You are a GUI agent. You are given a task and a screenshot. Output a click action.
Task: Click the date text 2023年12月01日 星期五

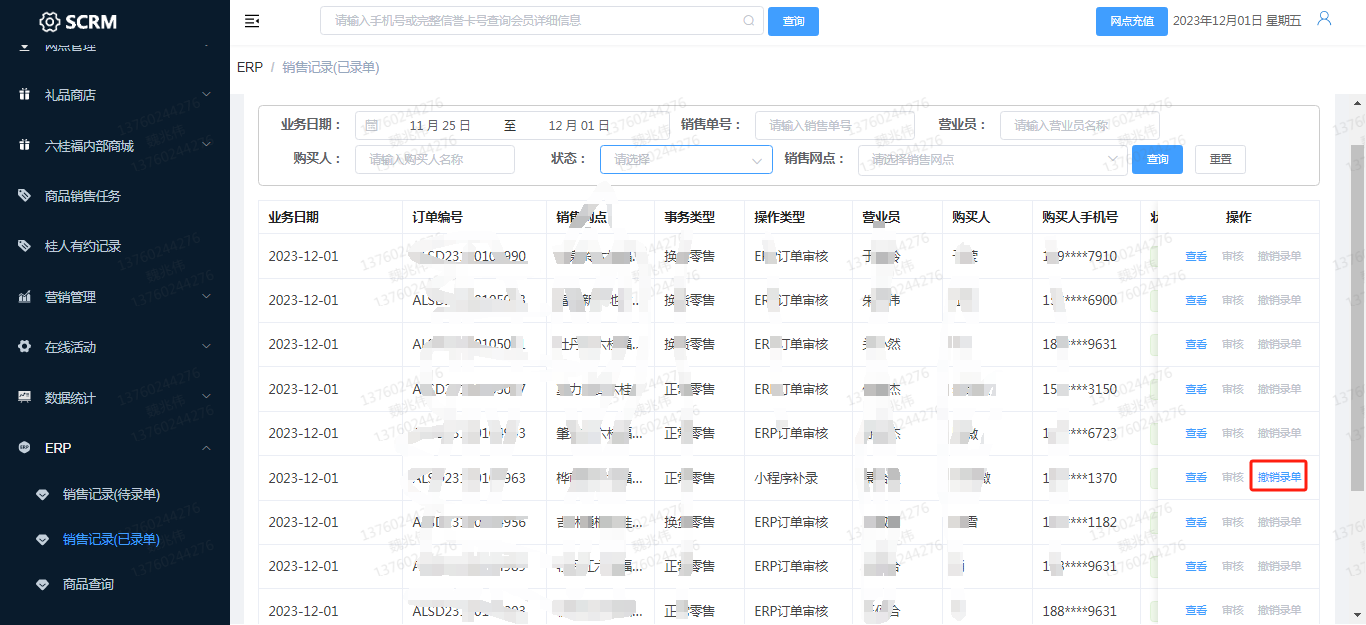pyautogui.click(x=1238, y=21)
